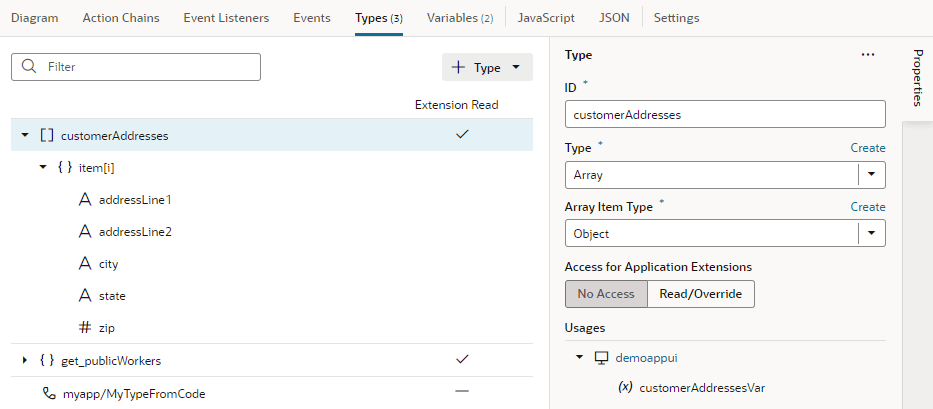Screen dimensions: 933x409
Task: Select the city field row
Action: click(x=272, y=264)
